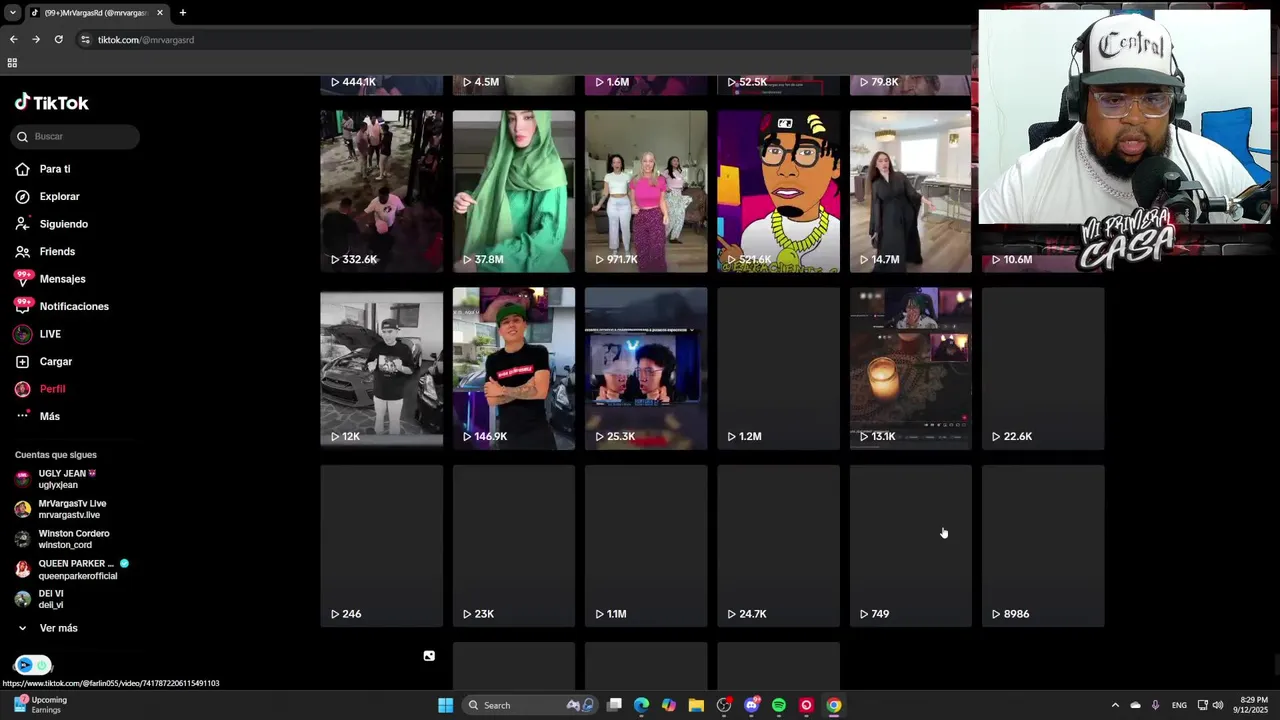Click the site info icon in address bar
The height and width of the screenshot is (720, 1280).
(x=86, y=40)
